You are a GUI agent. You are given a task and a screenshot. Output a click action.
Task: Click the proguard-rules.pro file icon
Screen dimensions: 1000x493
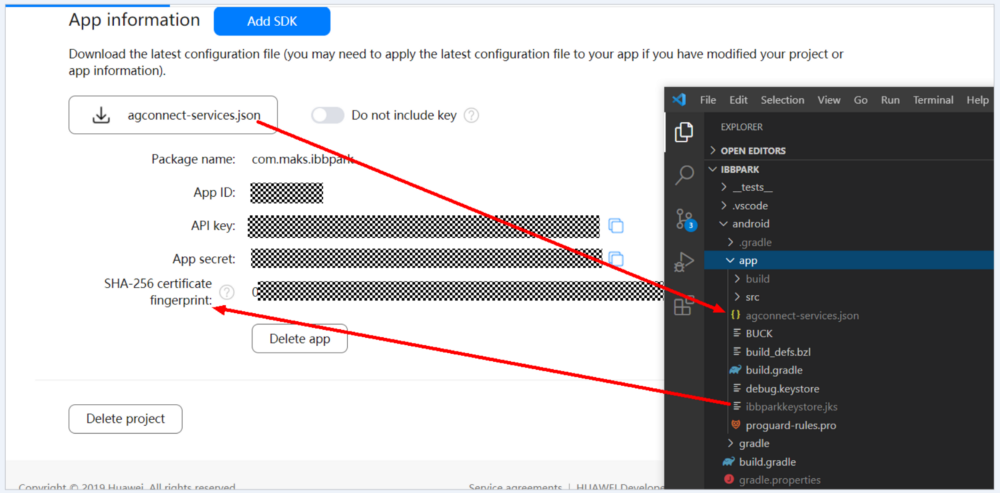735,425
